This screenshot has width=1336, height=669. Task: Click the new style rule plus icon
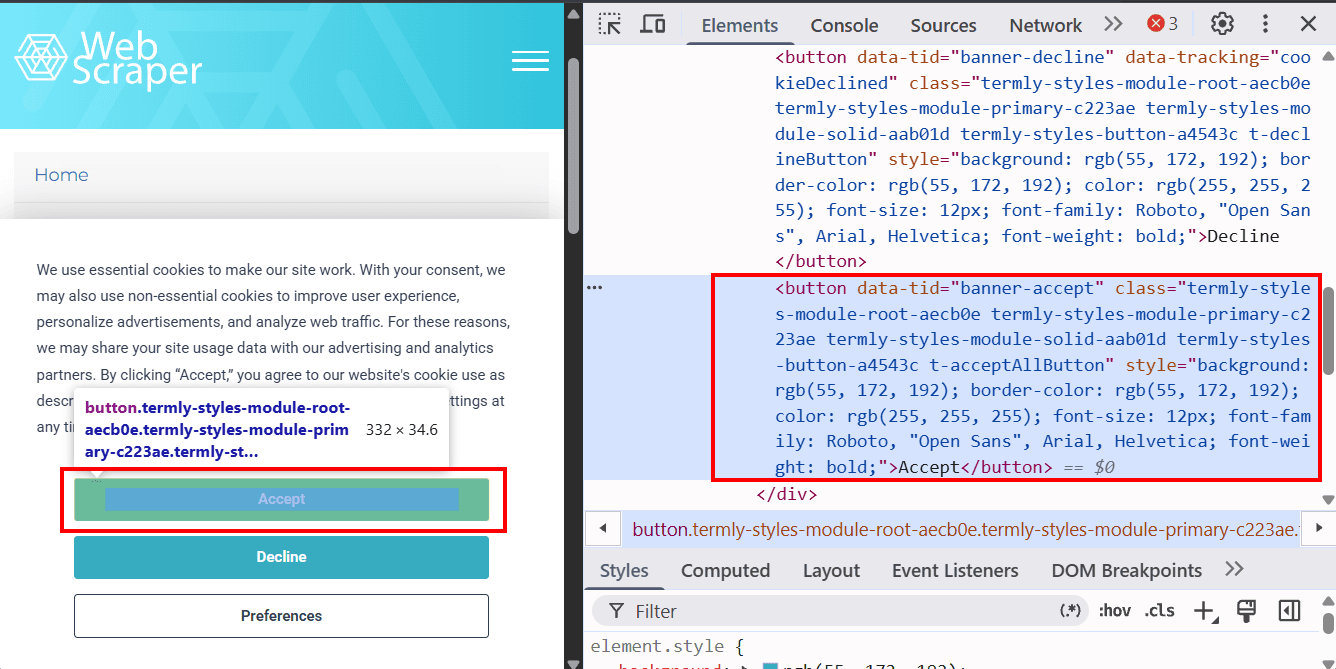(1204, 611)
